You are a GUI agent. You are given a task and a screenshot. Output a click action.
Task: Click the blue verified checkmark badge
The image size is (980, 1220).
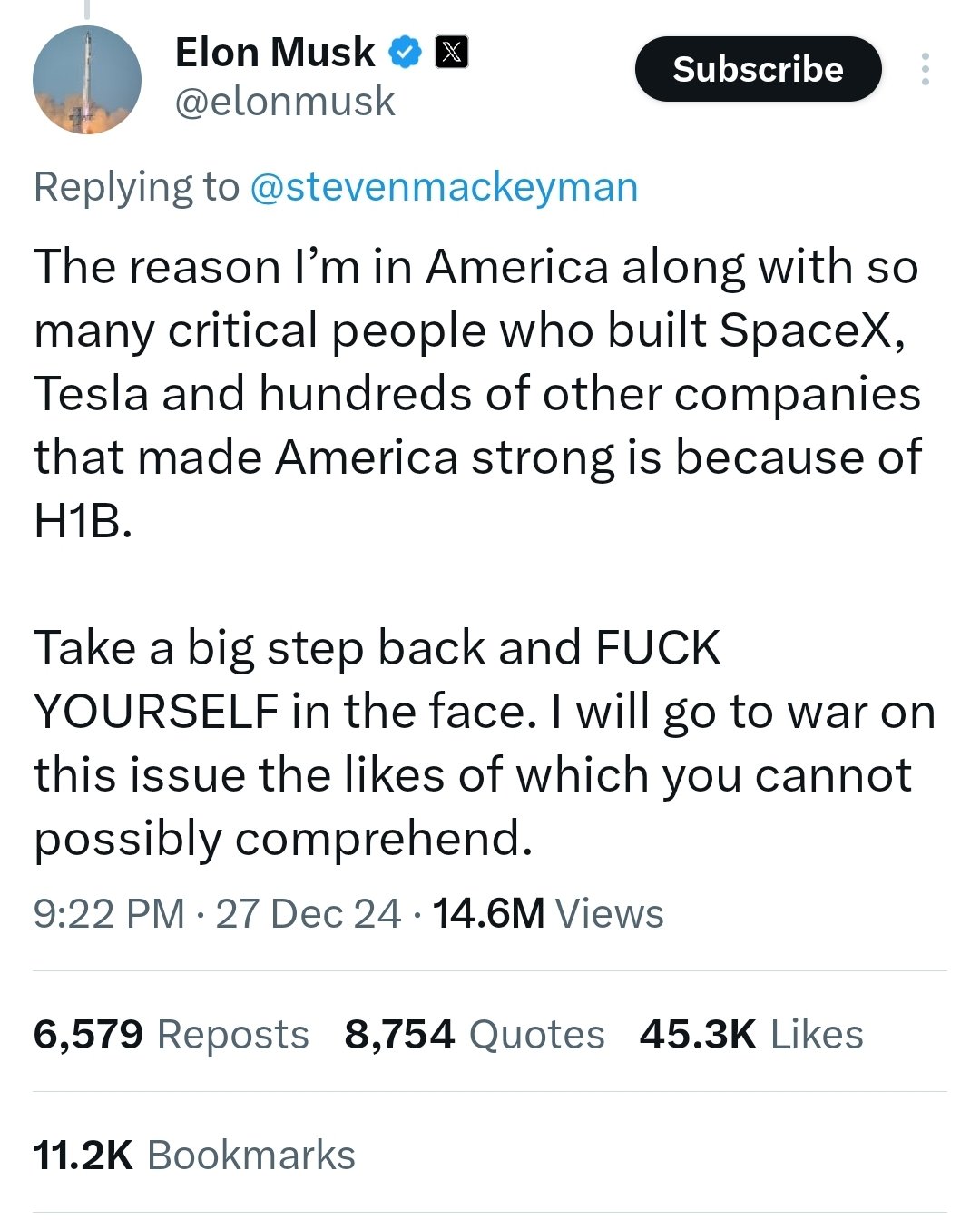[x=406, y=53]
